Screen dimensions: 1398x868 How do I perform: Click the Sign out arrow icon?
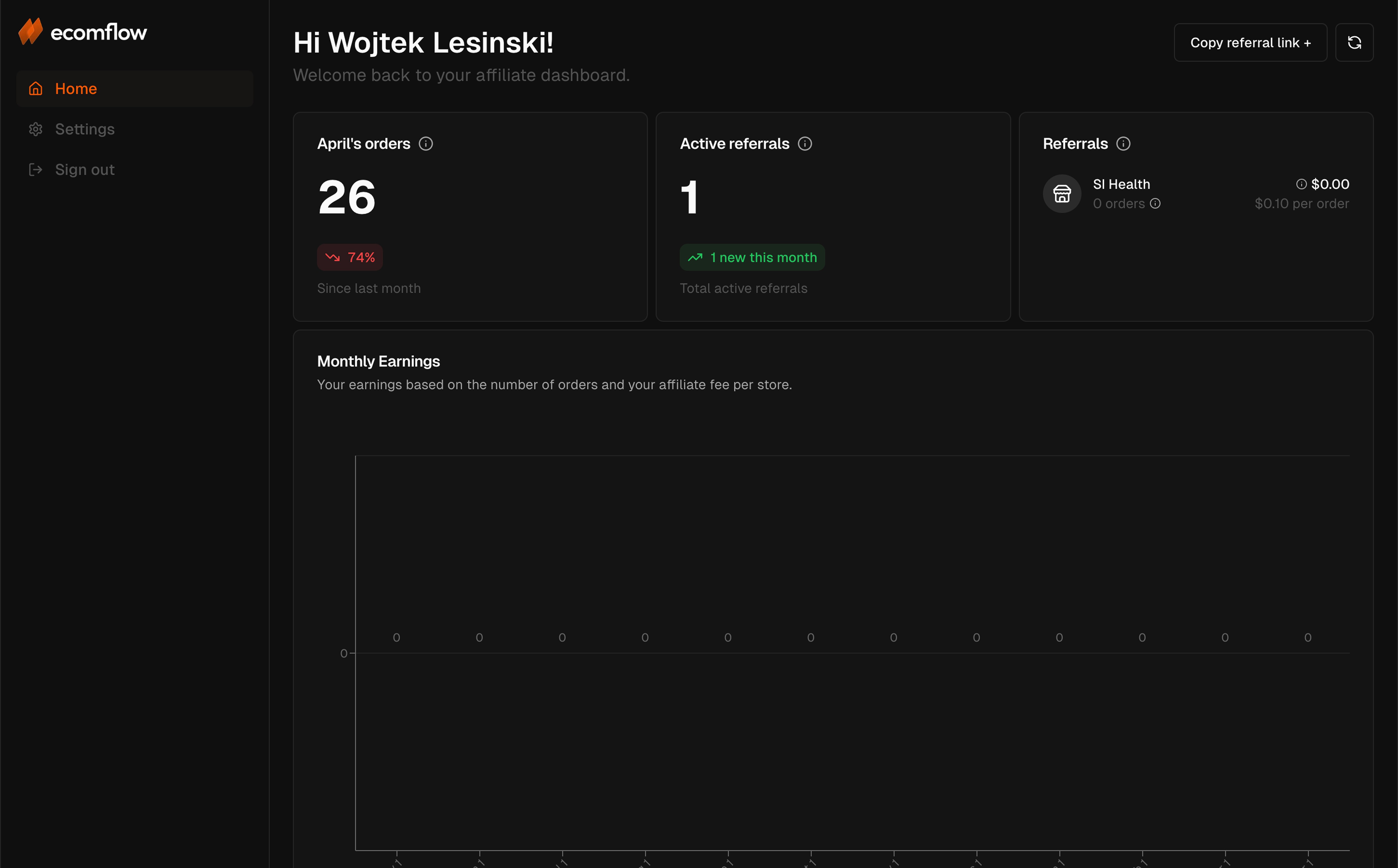pos(36,170)
